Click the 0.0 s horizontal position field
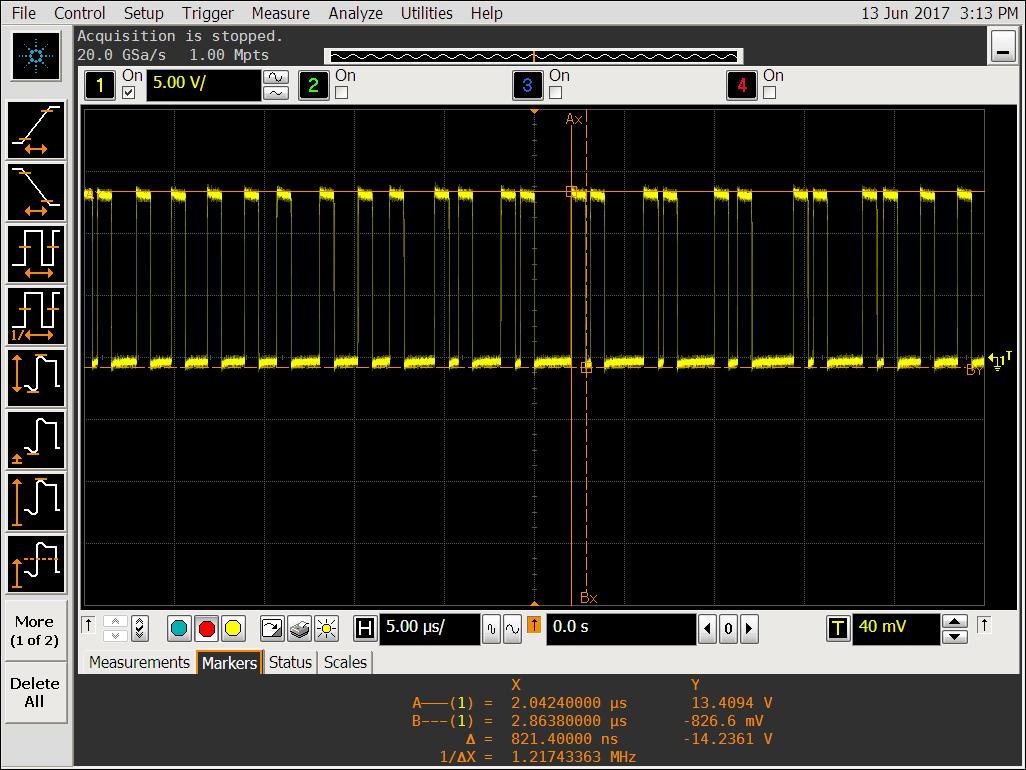The height and width of the screenshot is (770, 1026). pyautogui.click(x=621, y=629)
